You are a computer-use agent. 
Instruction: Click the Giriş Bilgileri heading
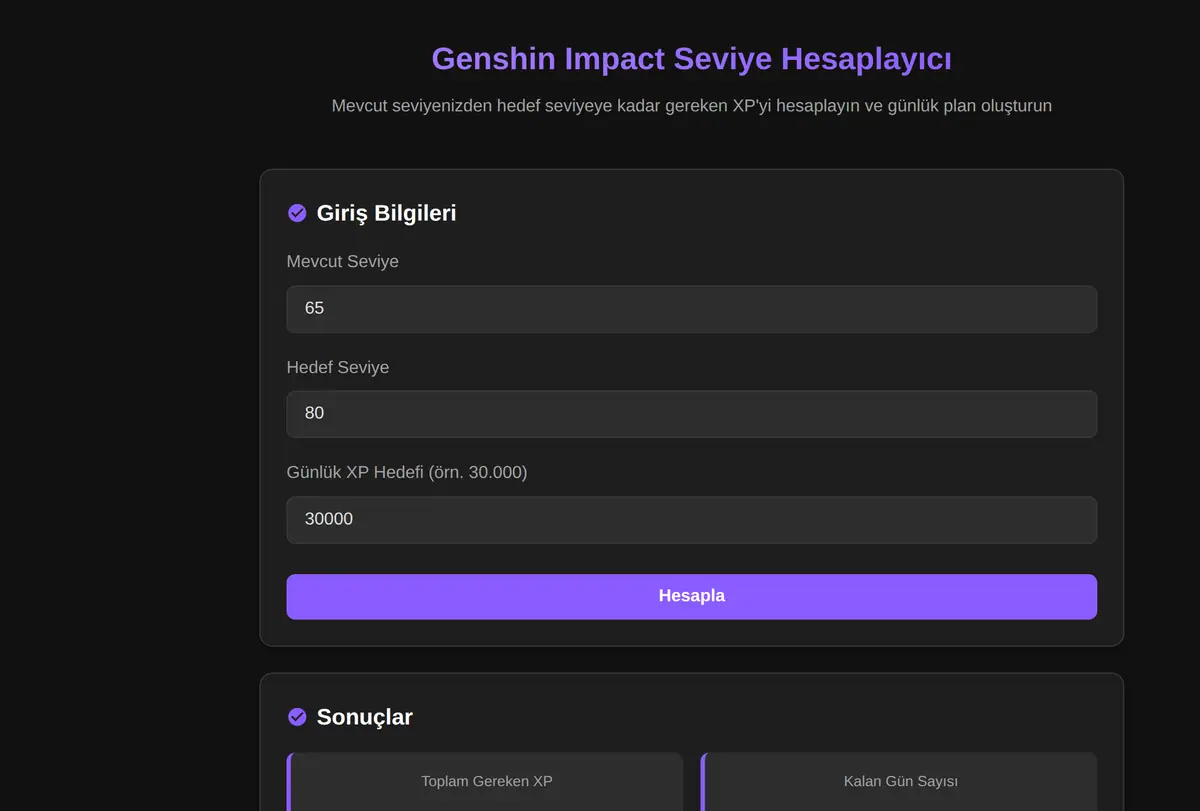click(x=386, y=213)
